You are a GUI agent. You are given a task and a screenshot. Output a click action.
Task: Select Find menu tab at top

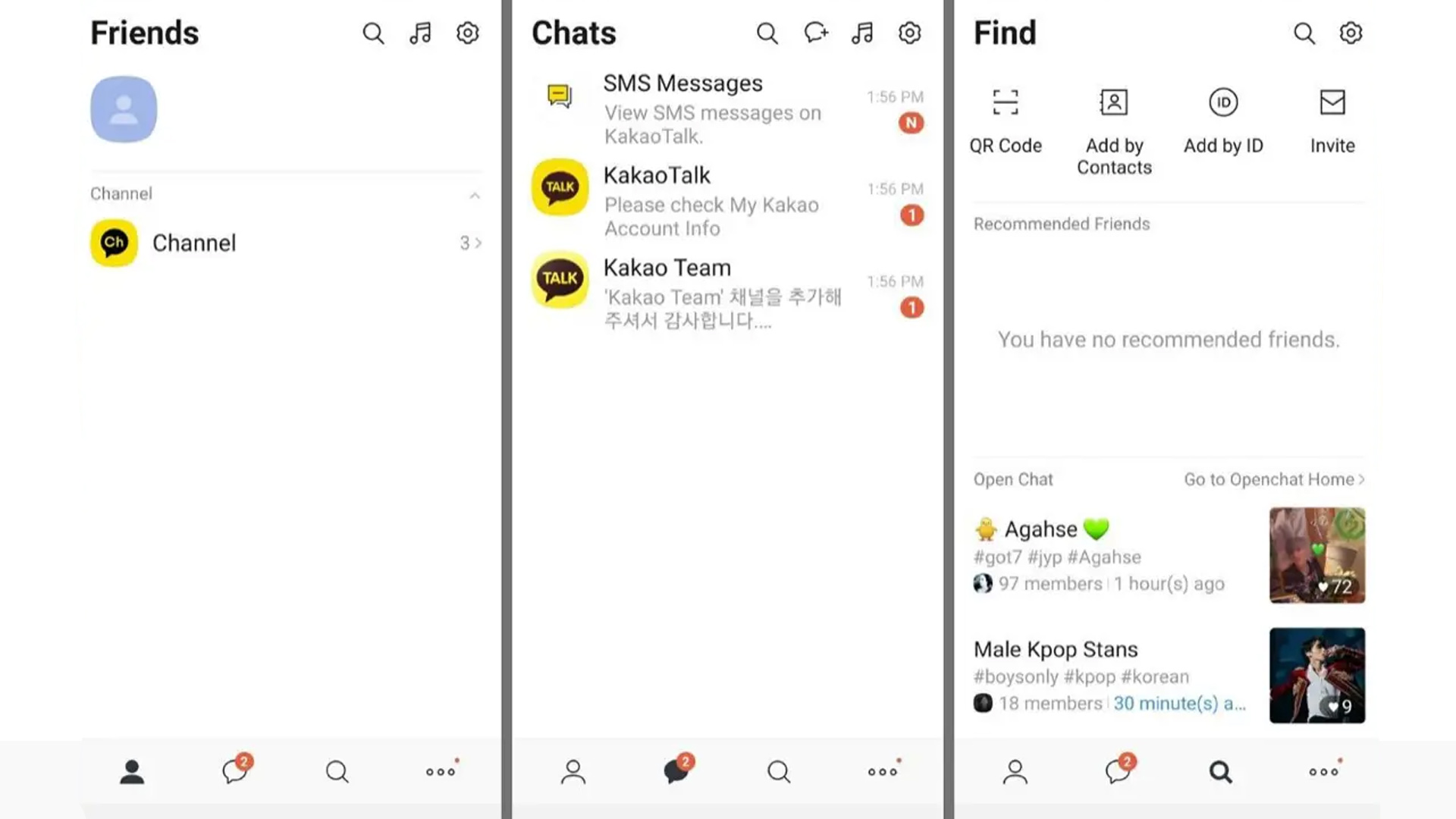1004,32
